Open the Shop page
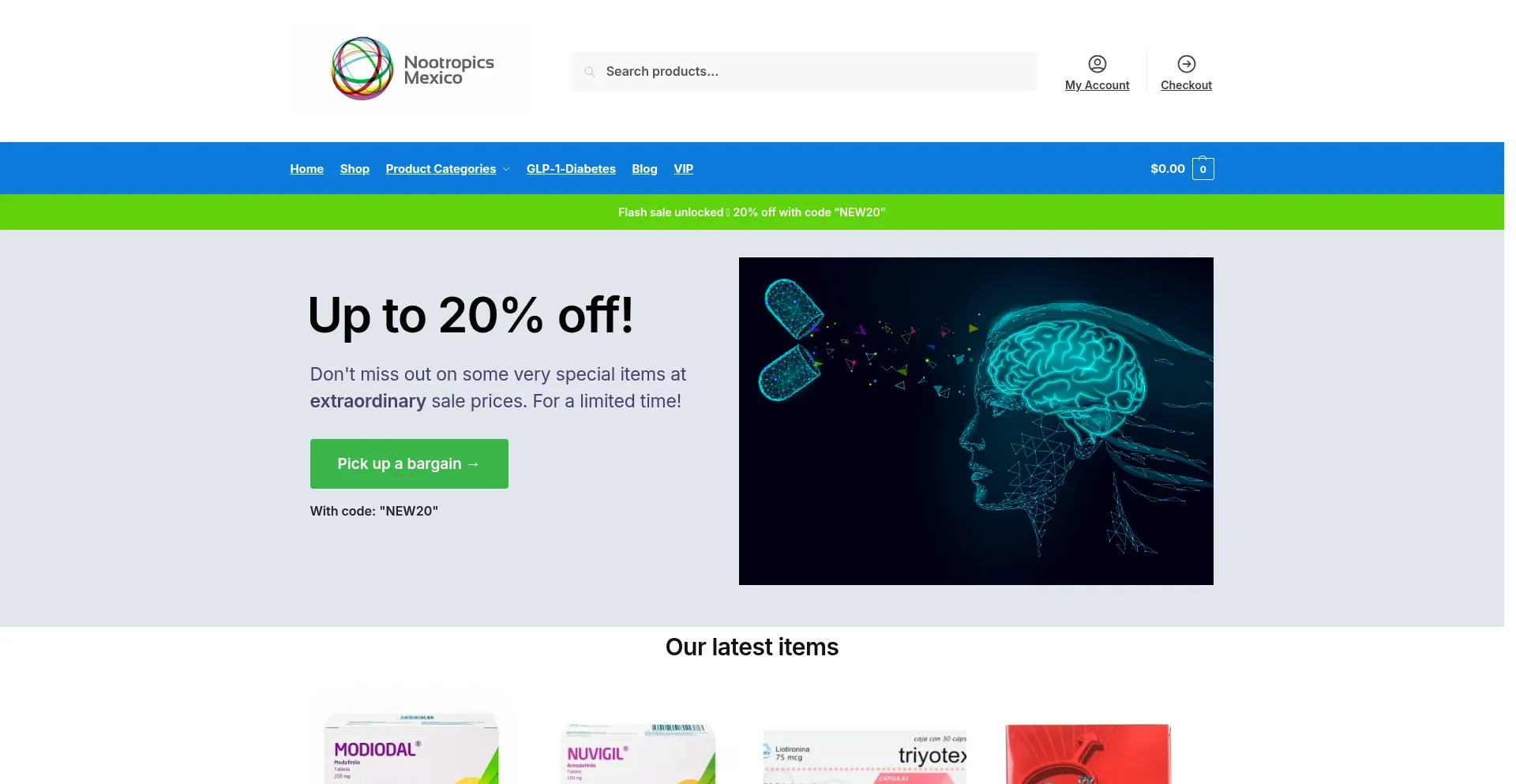 (355, 169)
